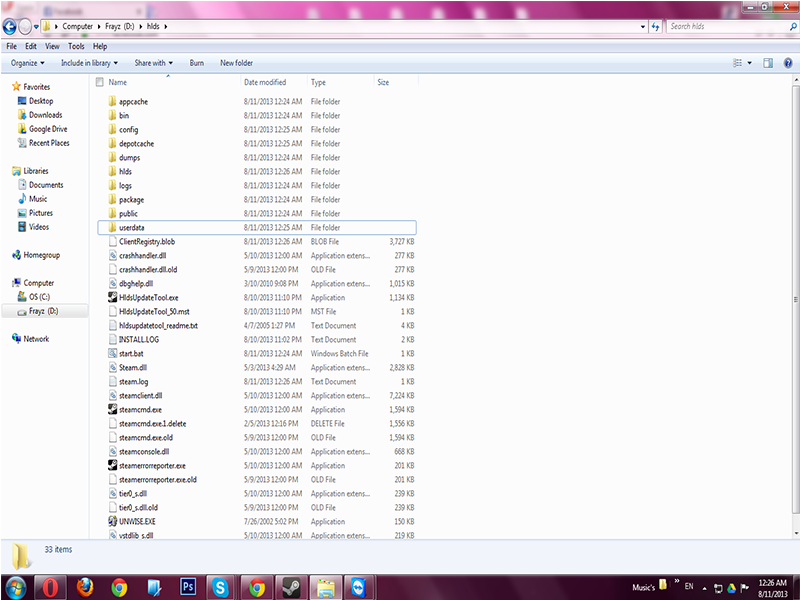
Task: Select the hldsupdatetool_readme.txt file
Action: click(158, 326)
